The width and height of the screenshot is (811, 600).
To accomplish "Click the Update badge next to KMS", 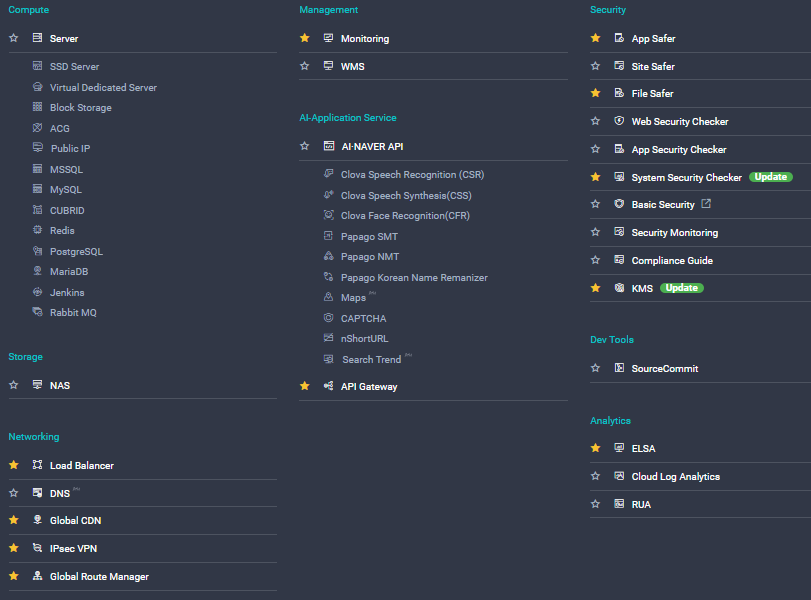I will 682,288.
